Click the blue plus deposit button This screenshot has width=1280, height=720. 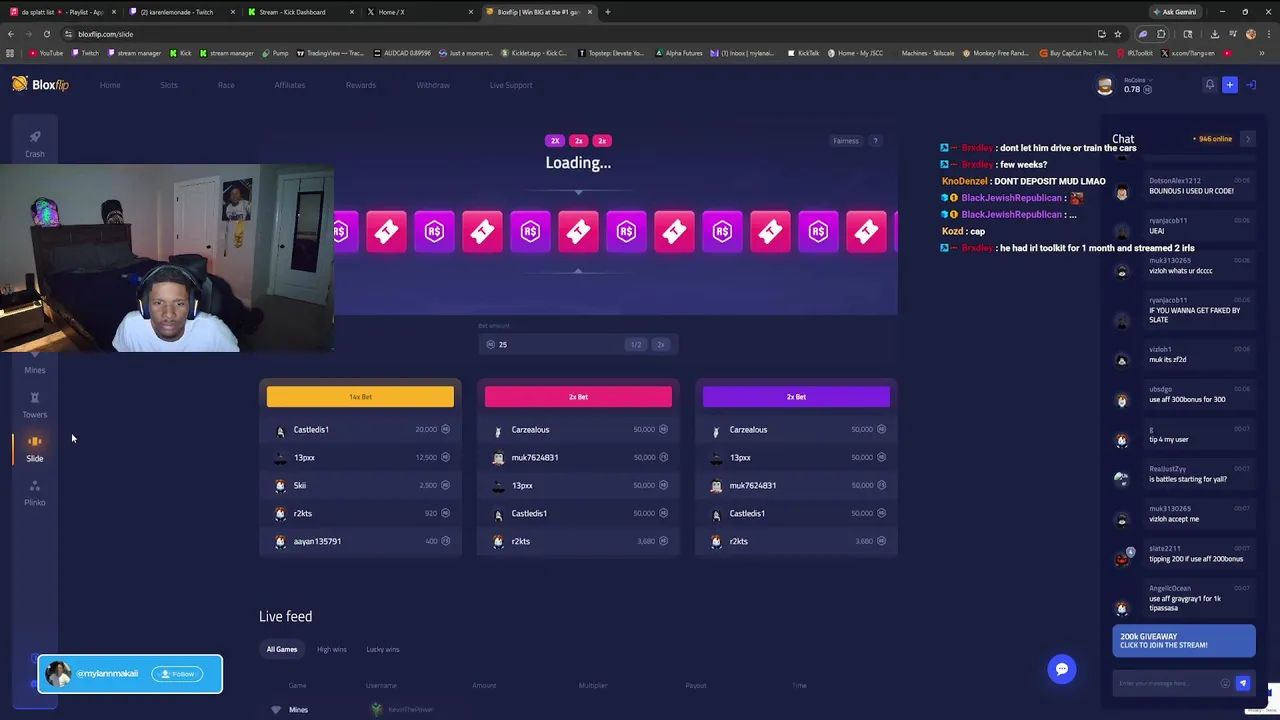[1230, 85]
